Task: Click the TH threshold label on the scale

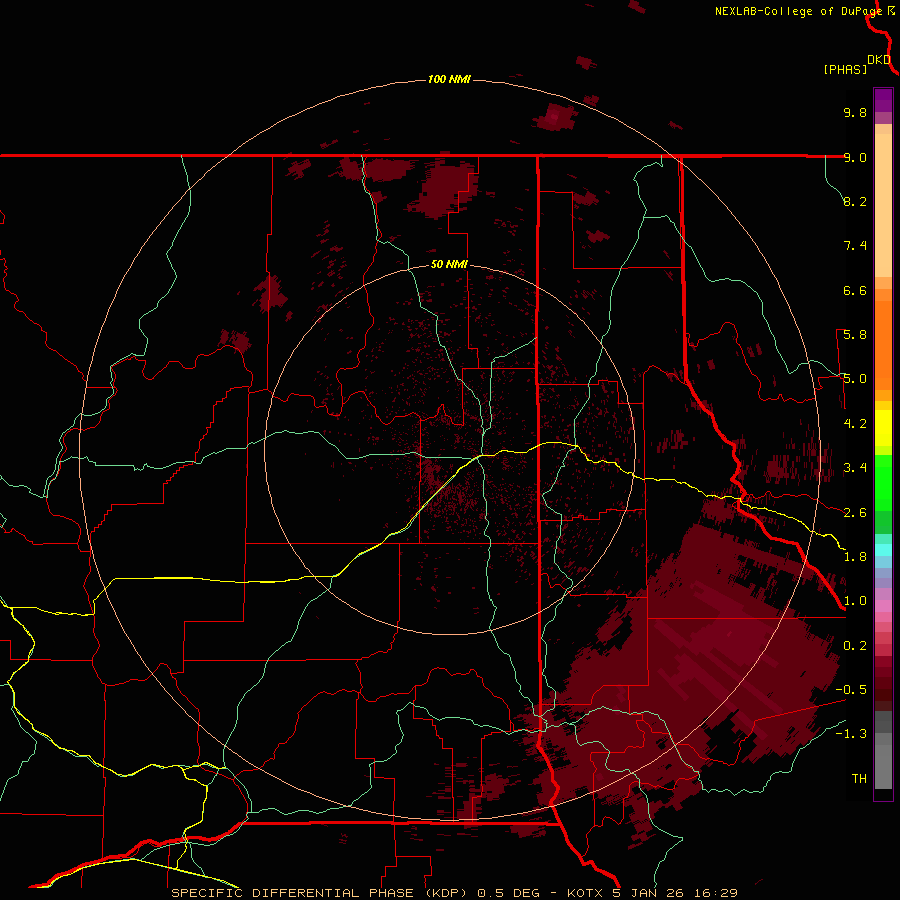Action: tap(859, 779)
